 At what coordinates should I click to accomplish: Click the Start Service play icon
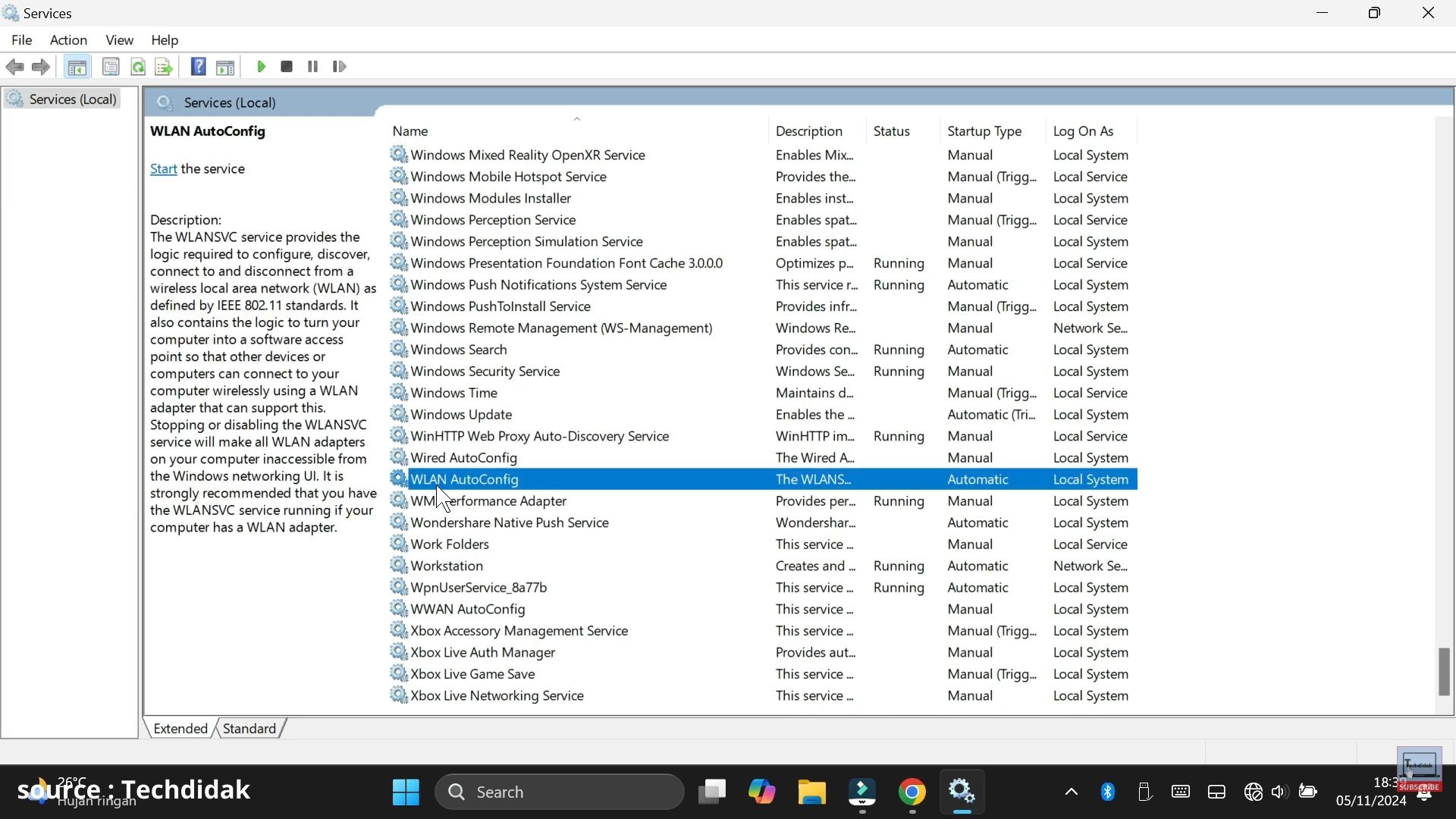[x=261, y=67]
